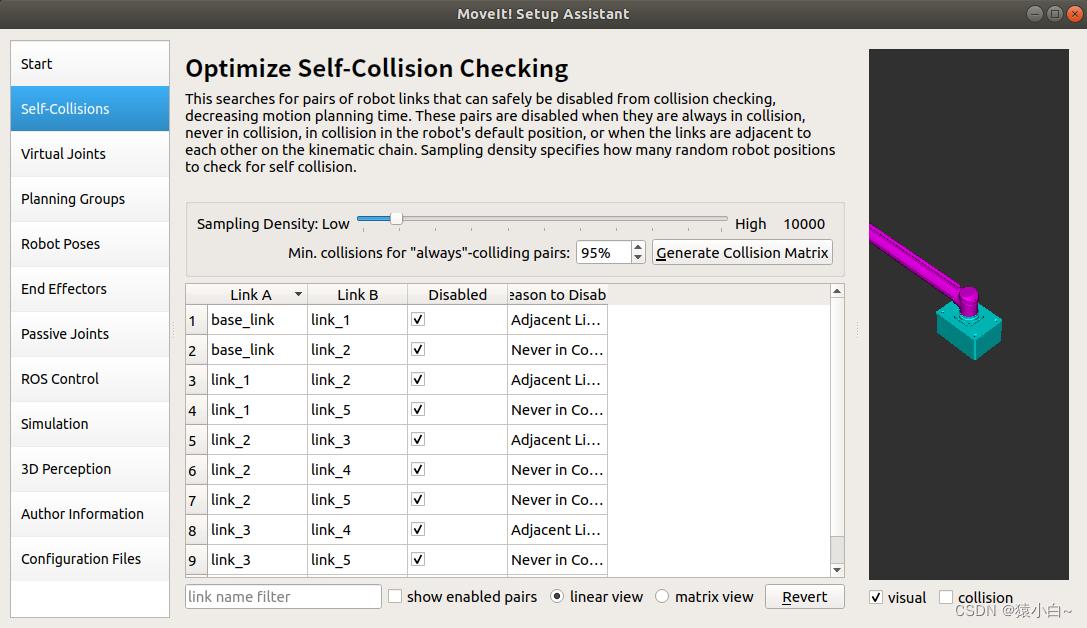Click the Revert button

click(x=805, y=597)
